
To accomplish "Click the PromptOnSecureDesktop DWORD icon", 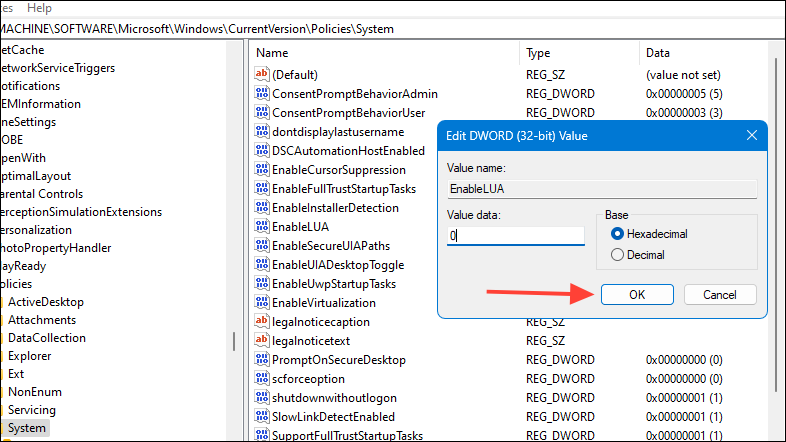I will [262, 359].
